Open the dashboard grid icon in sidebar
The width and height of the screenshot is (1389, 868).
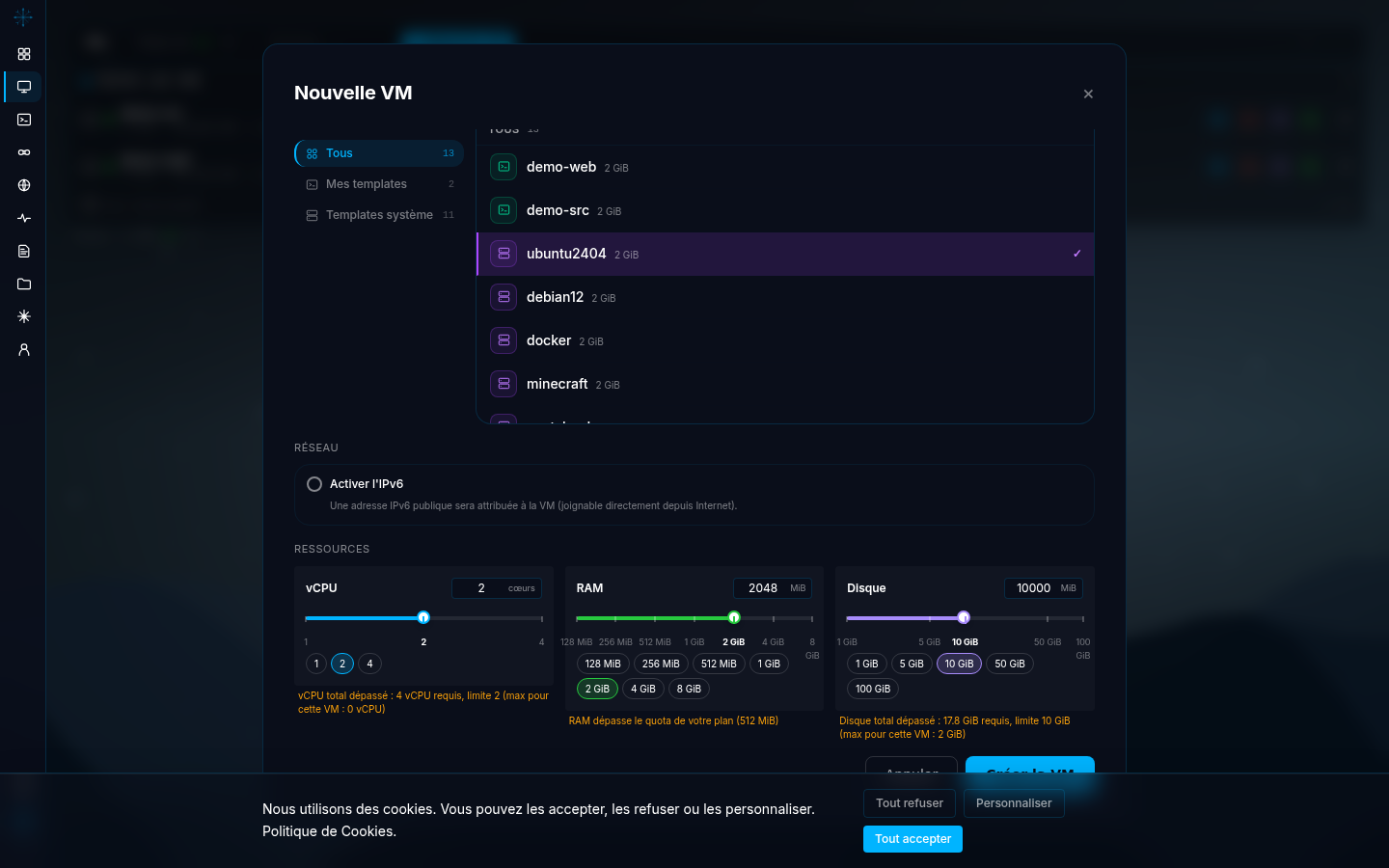click(24, 54)
